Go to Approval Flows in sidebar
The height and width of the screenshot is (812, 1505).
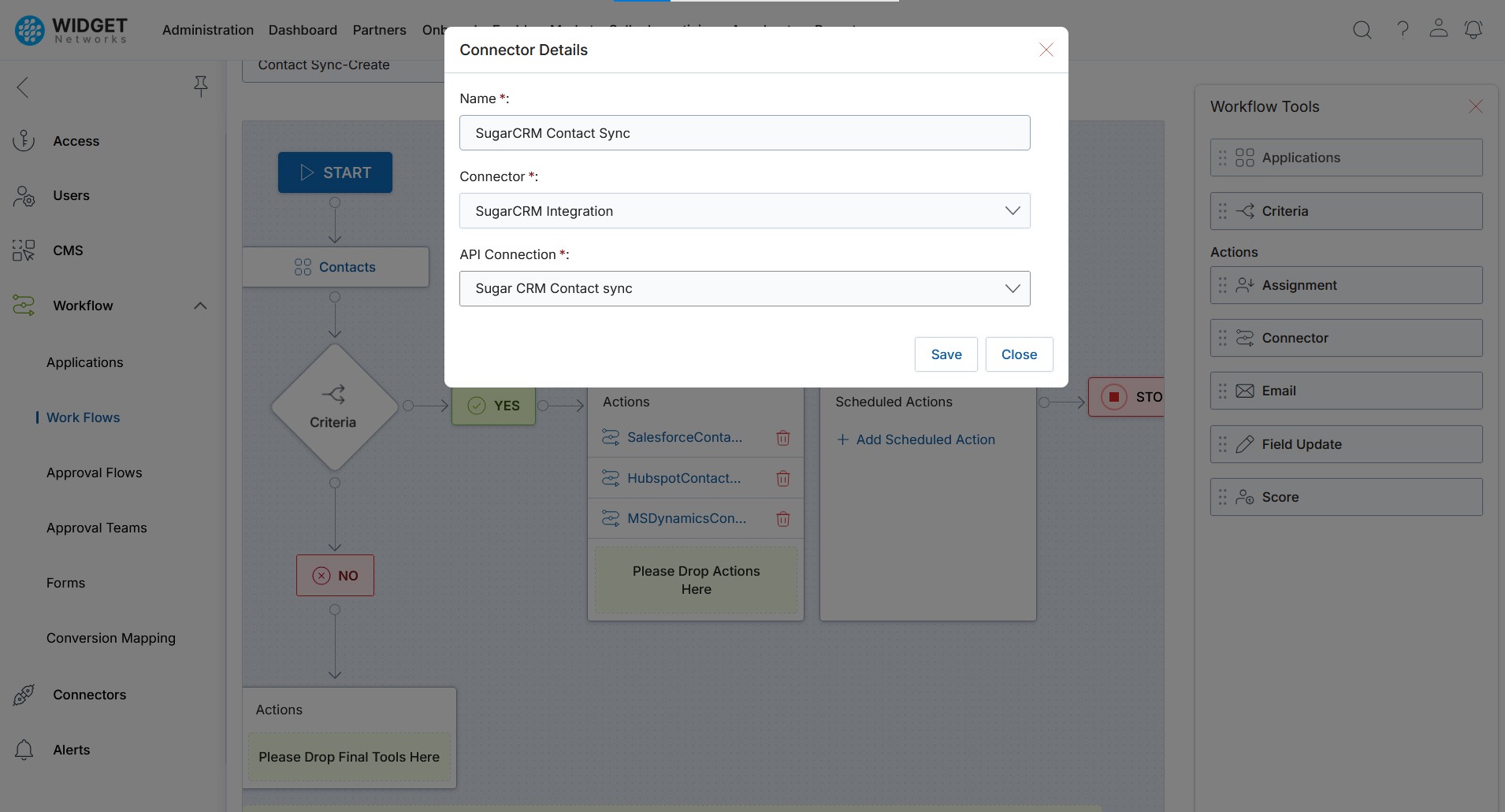click(95, 473)
